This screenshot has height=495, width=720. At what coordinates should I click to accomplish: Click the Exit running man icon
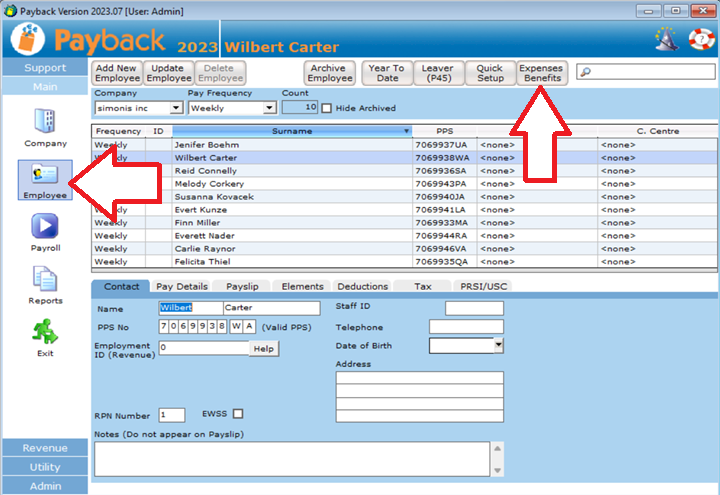click(x=45, y=333)
